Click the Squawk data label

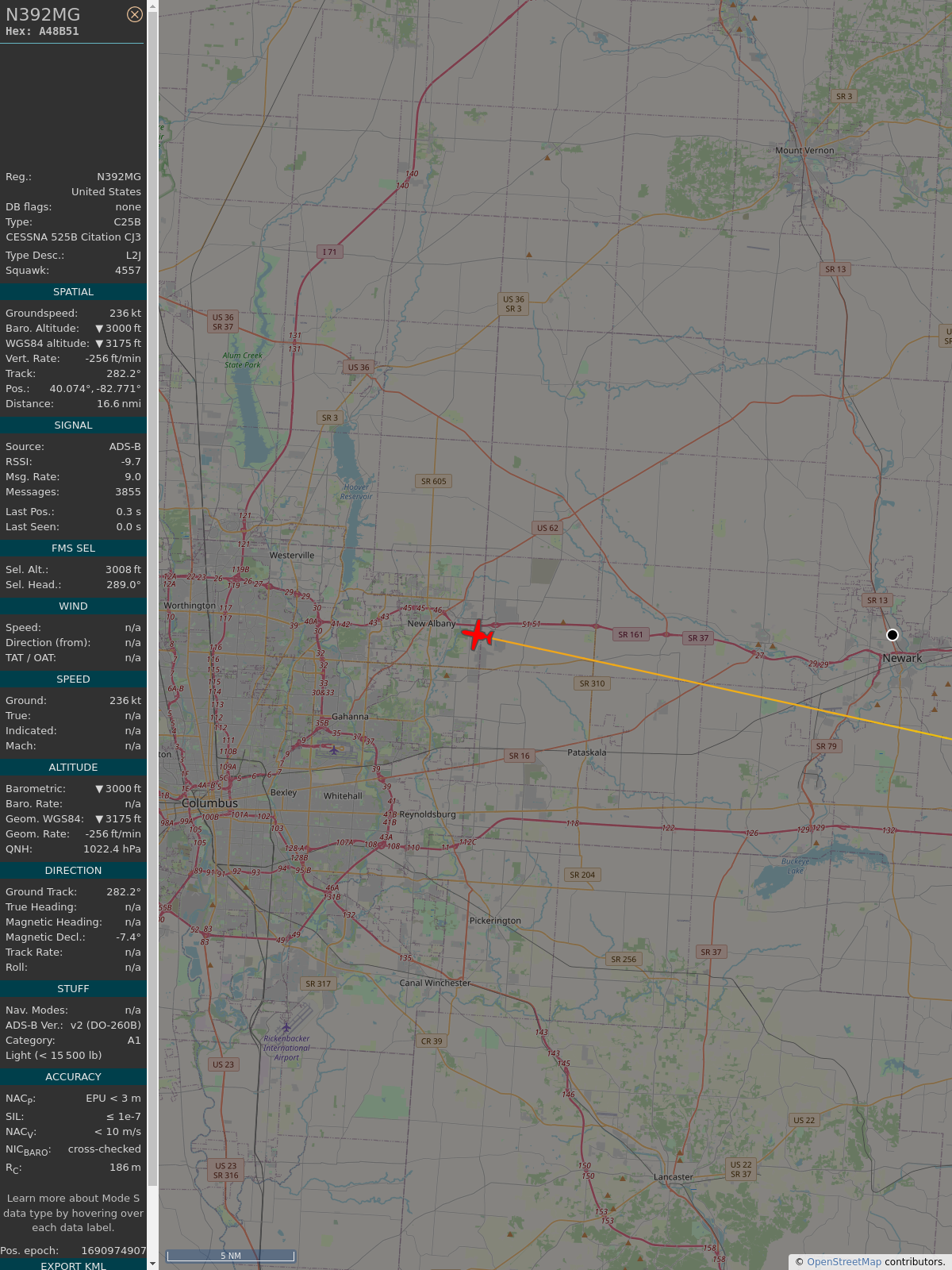[27, 271]
